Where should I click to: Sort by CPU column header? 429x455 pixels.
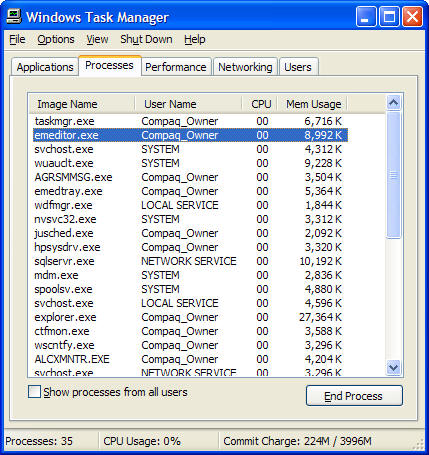(x=260, y=104)
